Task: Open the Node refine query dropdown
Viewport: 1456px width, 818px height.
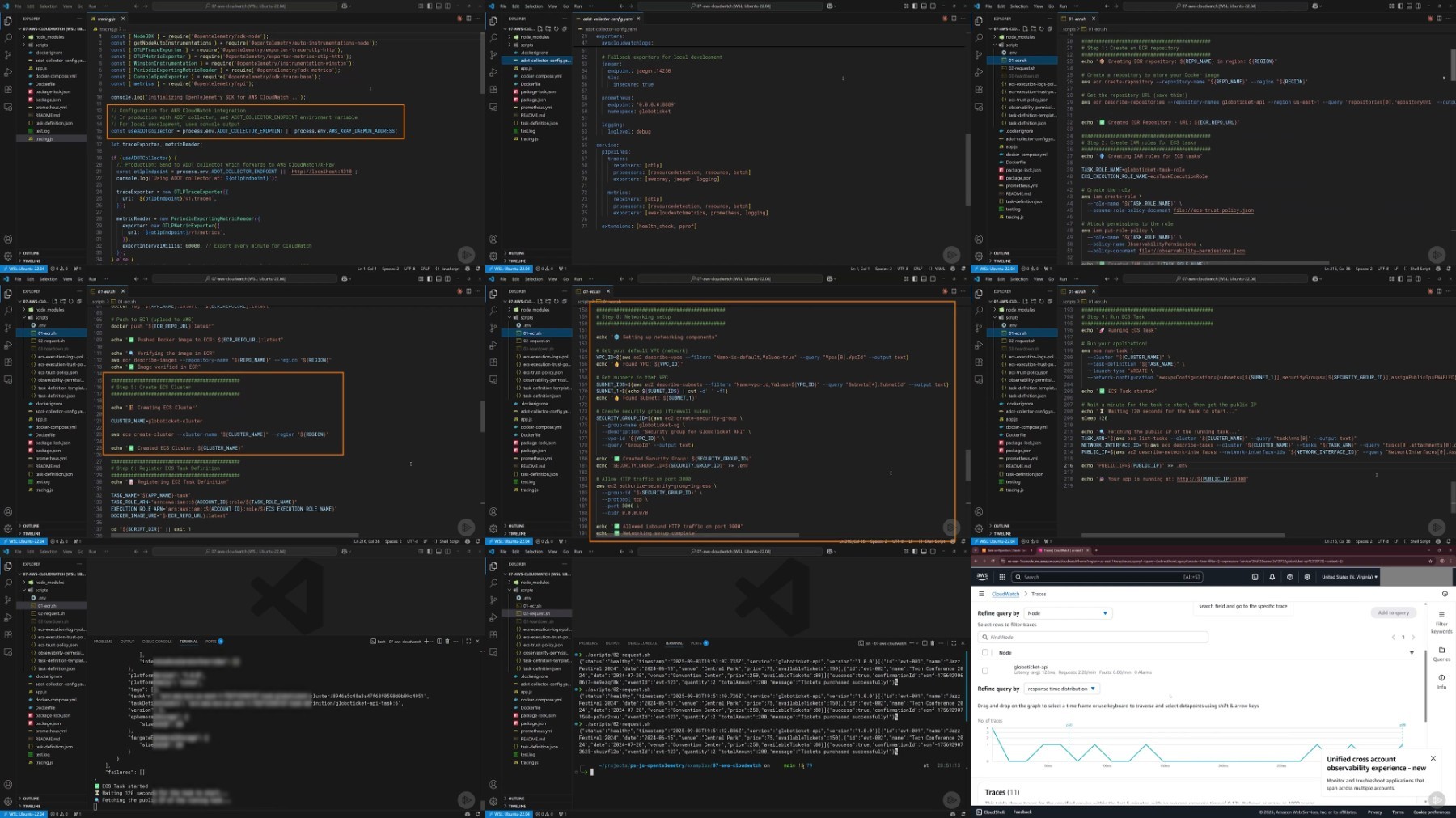Action: click(1068, 613)
